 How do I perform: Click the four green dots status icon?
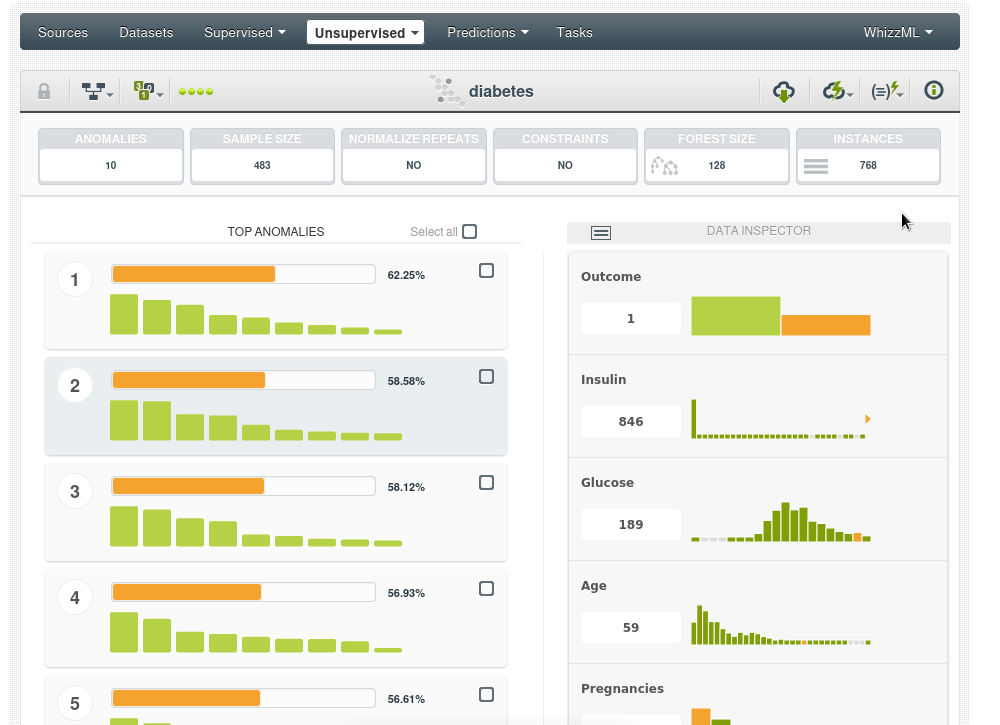point(196,92)
